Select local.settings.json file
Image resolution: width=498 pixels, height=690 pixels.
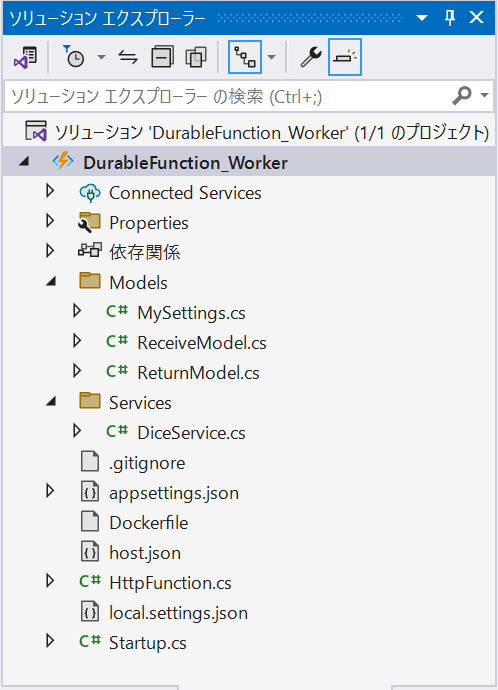tap(178, 613)
